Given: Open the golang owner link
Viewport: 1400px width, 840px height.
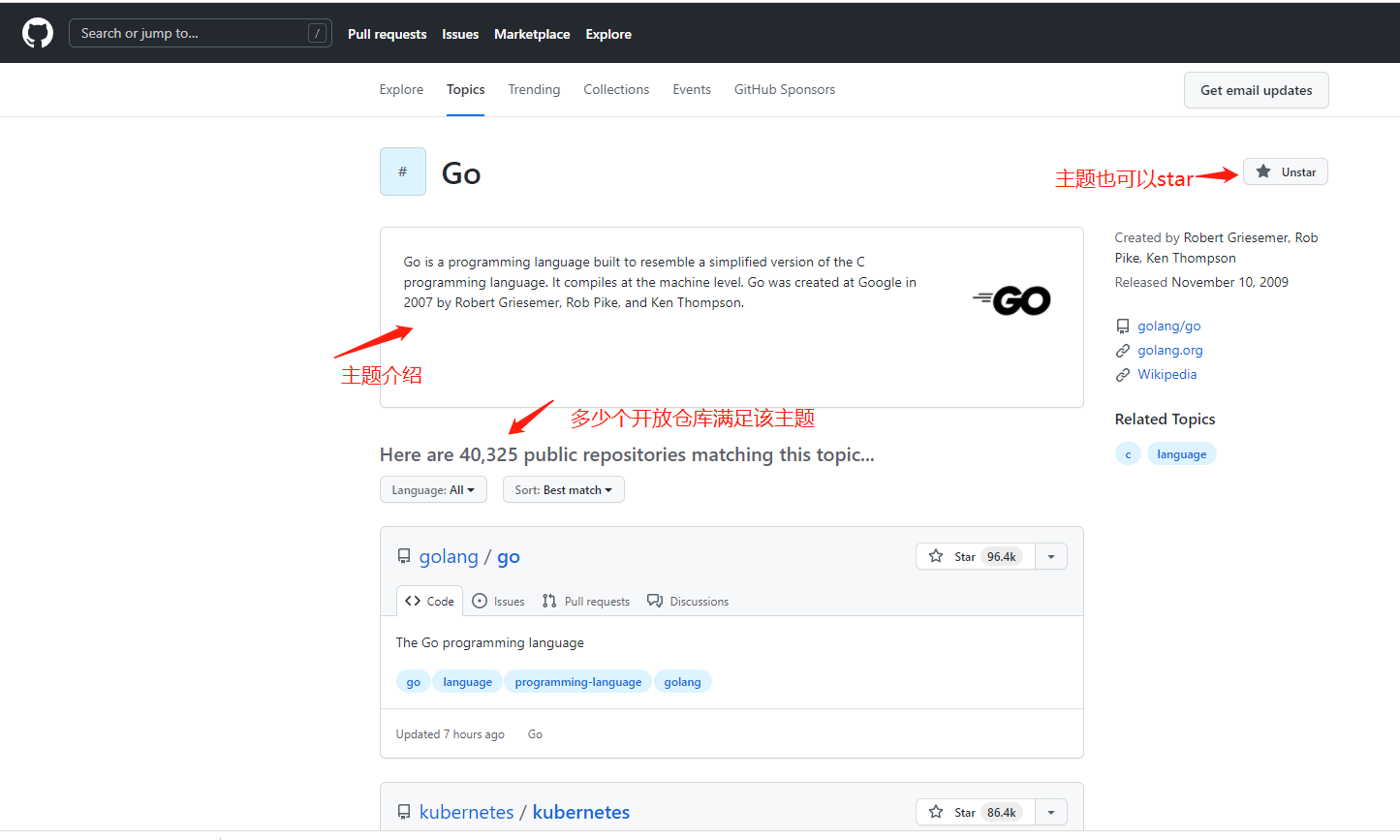Looking at the screenshot, I should coord(449,556).
